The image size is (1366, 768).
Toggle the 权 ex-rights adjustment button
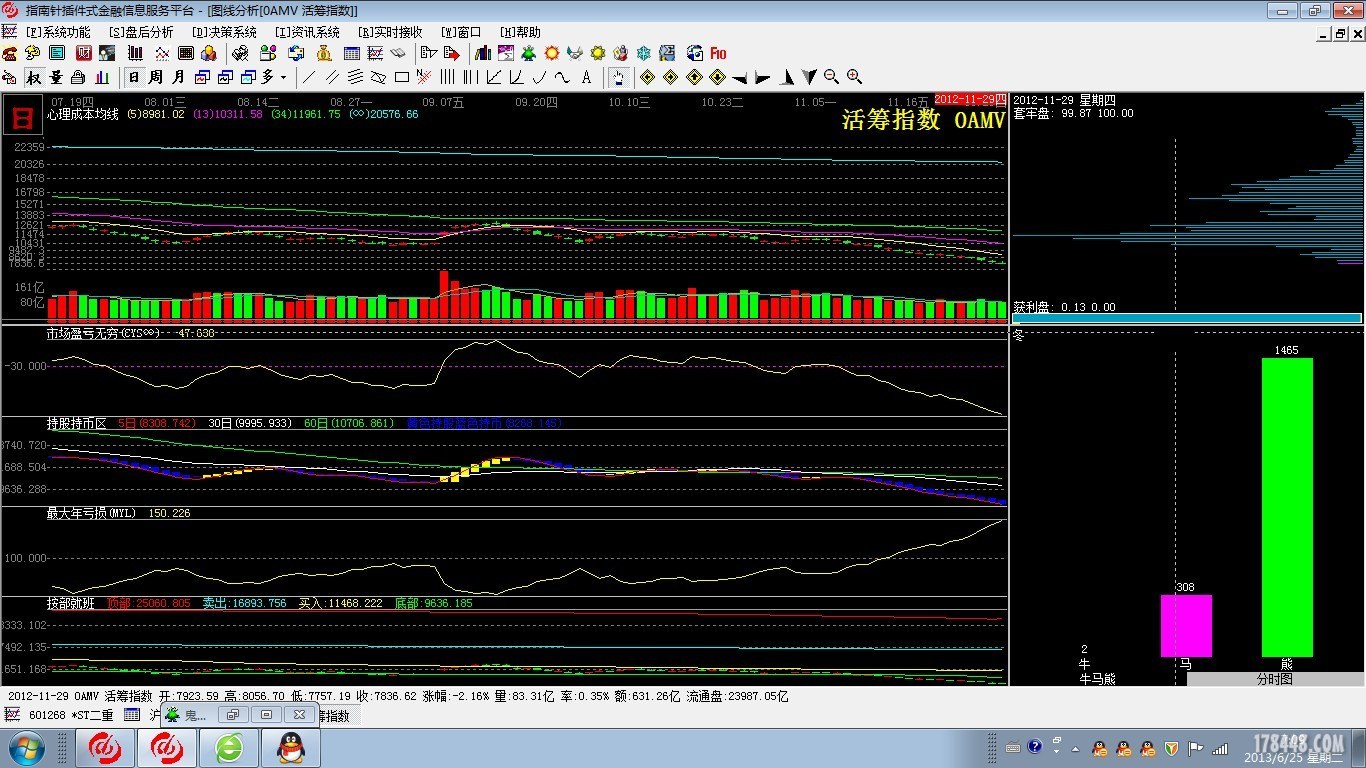click(x=33, y=77)
